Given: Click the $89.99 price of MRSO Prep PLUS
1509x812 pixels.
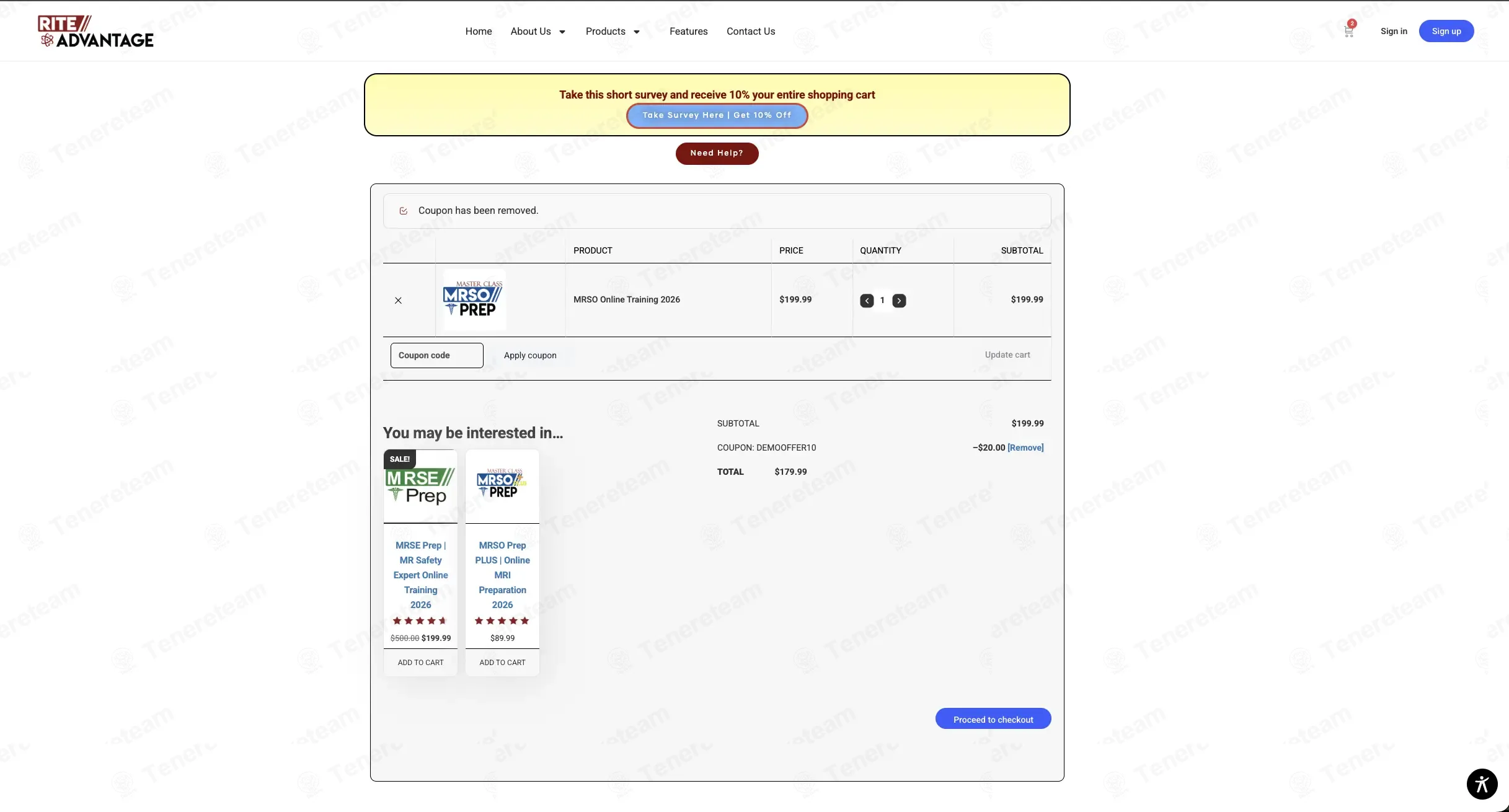Looking at the screenshot, I should tap(502, 638).
